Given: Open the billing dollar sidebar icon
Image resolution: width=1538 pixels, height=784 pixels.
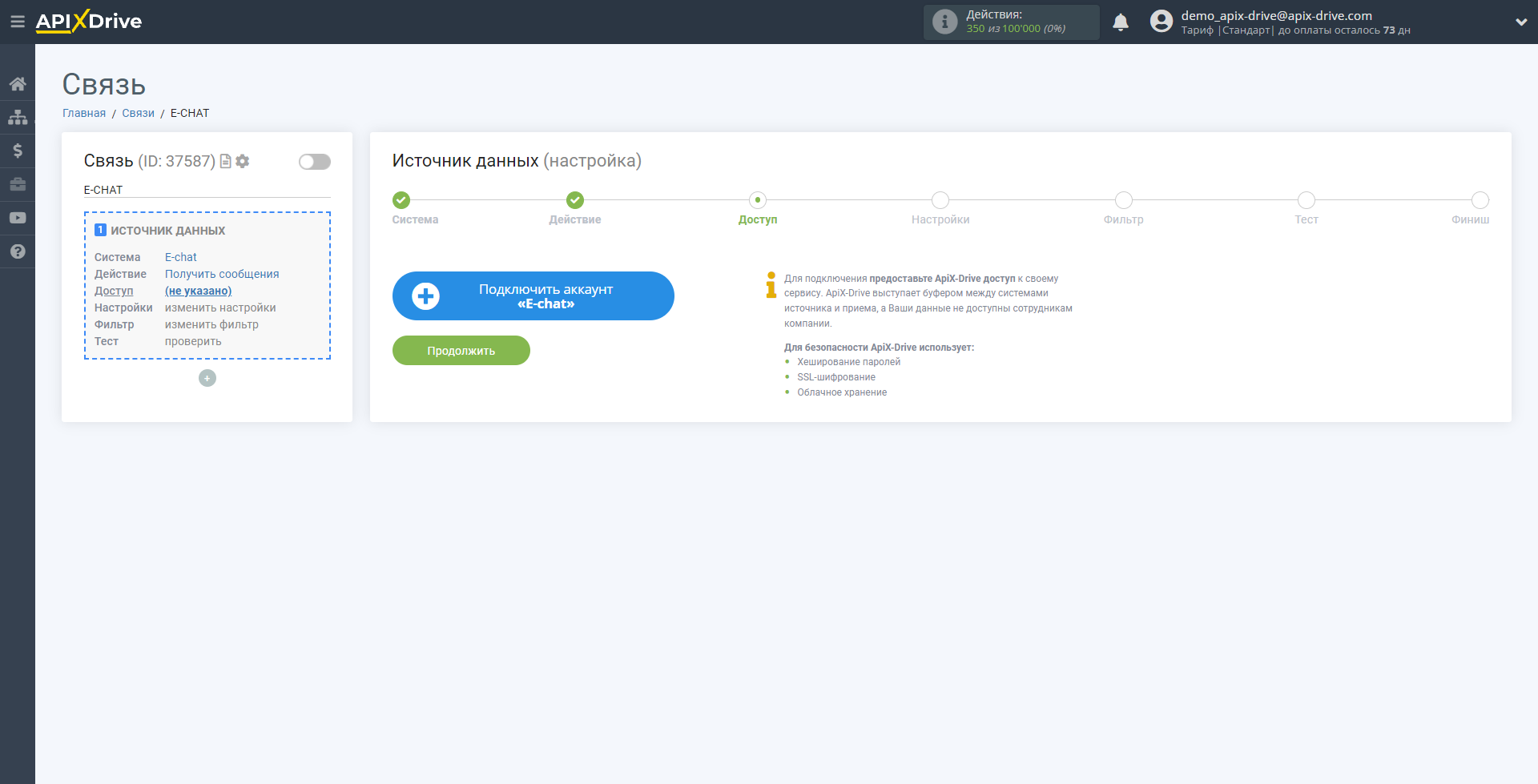Looking at the screenshot, I should point(18,151).
